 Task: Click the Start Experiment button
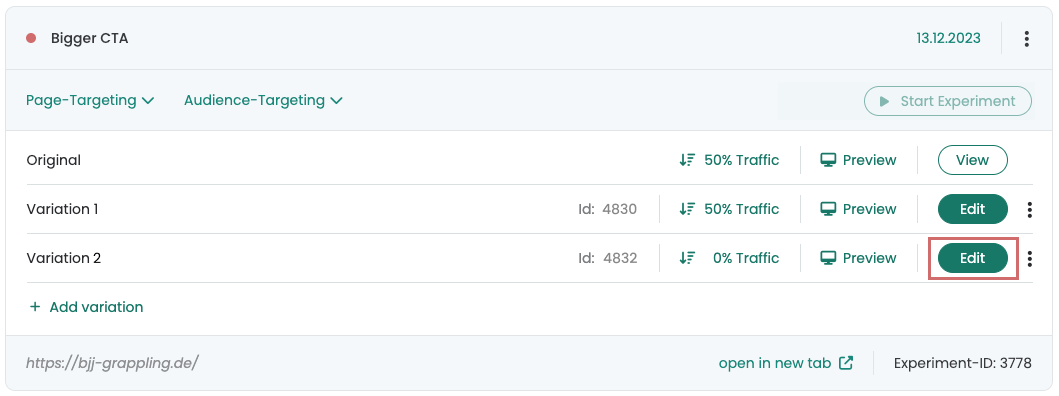pos(948,101)
